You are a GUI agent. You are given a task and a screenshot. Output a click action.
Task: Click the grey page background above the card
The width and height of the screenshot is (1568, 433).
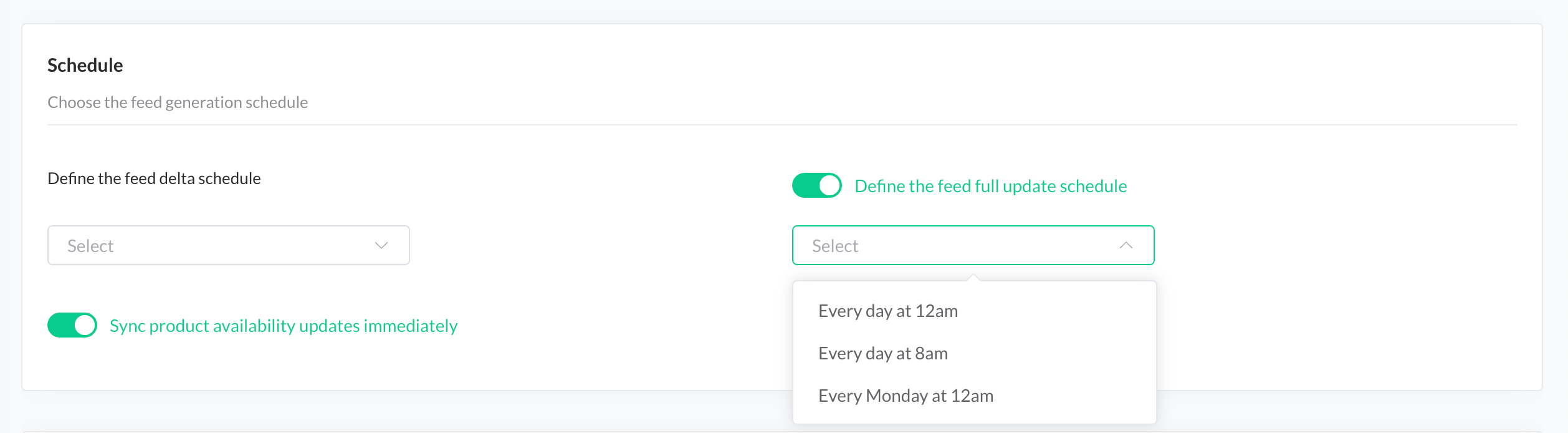coord(782,11)
